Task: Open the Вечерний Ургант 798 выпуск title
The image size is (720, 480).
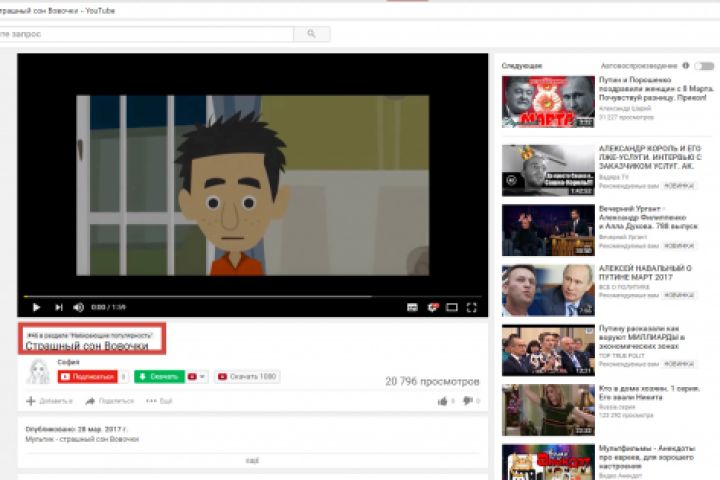Action: pos(648,217)
